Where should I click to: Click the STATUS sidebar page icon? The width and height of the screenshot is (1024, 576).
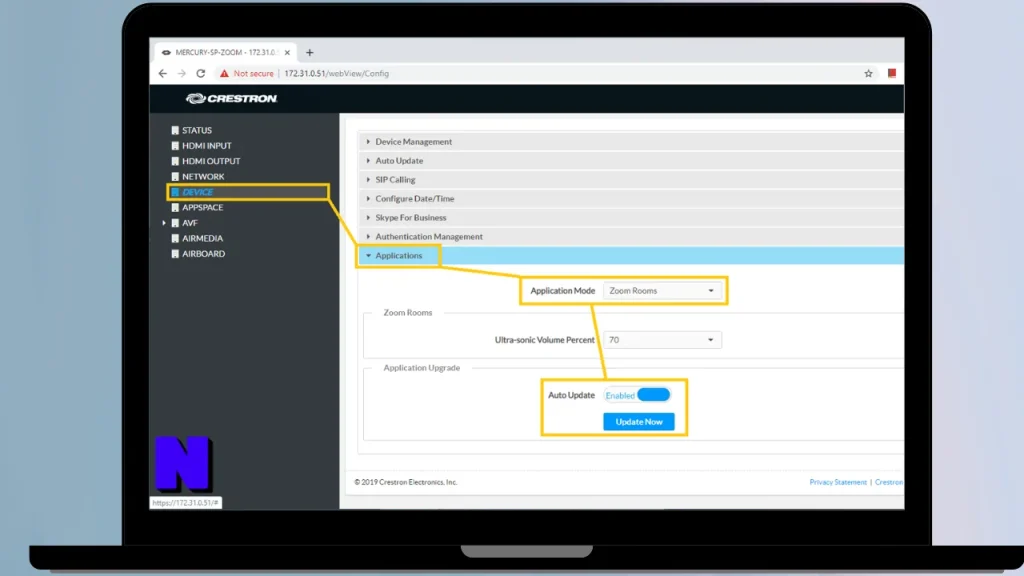(175, 130)
